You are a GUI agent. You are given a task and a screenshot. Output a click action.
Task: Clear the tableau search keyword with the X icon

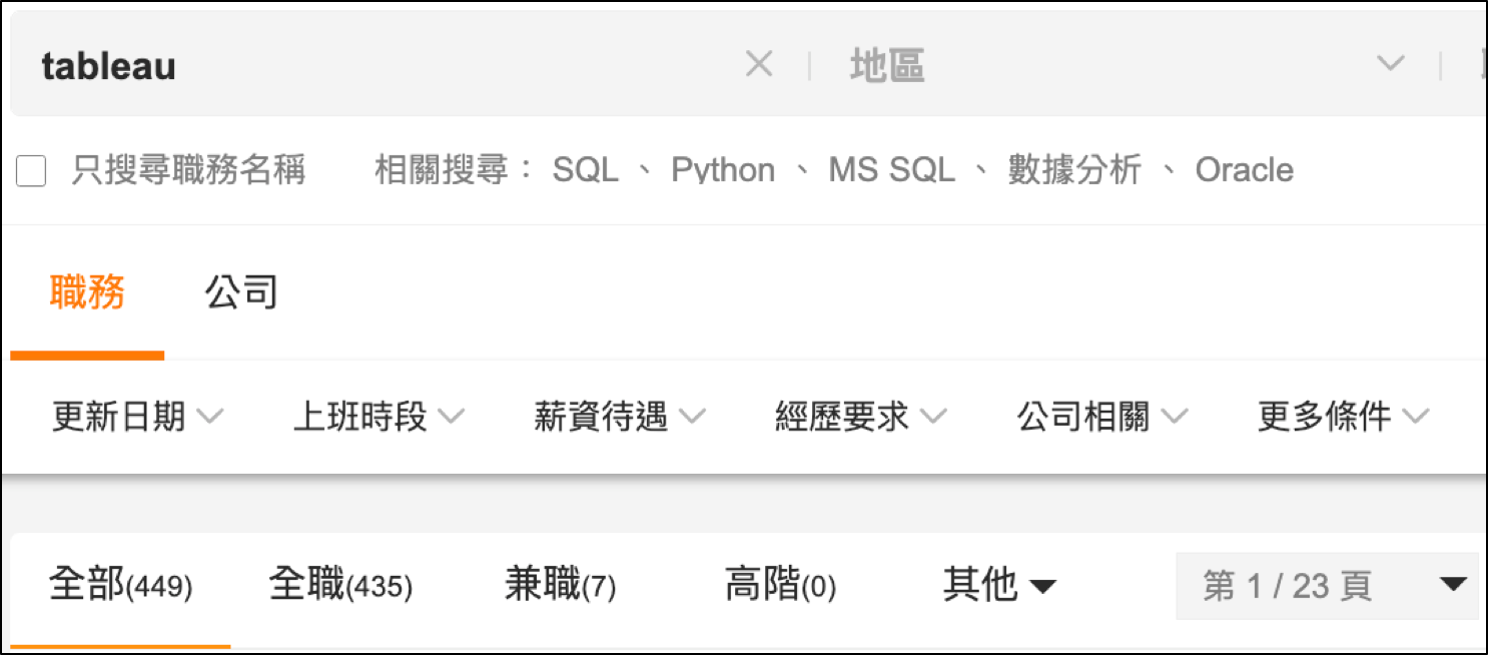point(758,63)
